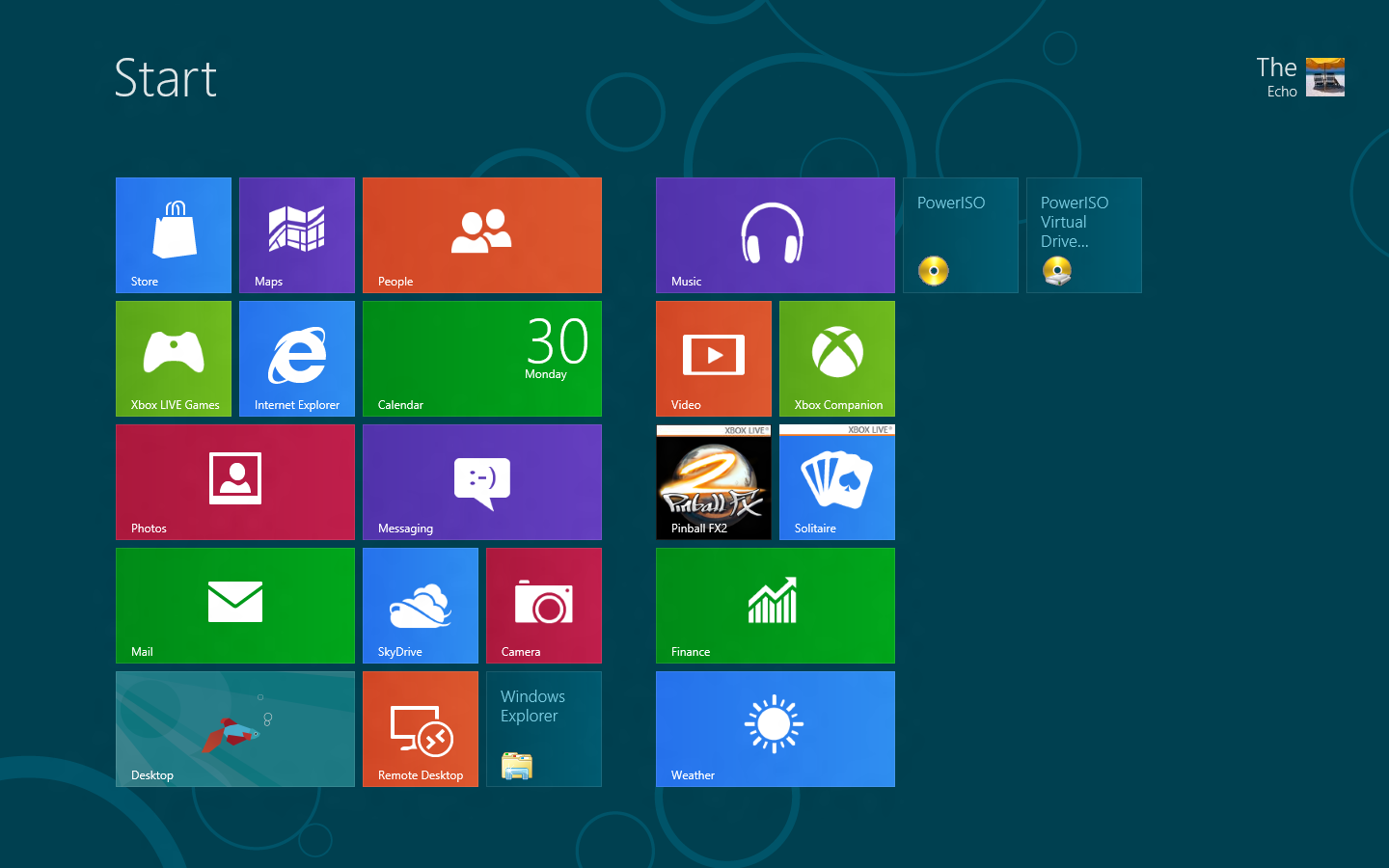The height and width of the screenshot is (868, 1389).
Task: Start the Pinball FX2 game tile
Action: point(714,482)
